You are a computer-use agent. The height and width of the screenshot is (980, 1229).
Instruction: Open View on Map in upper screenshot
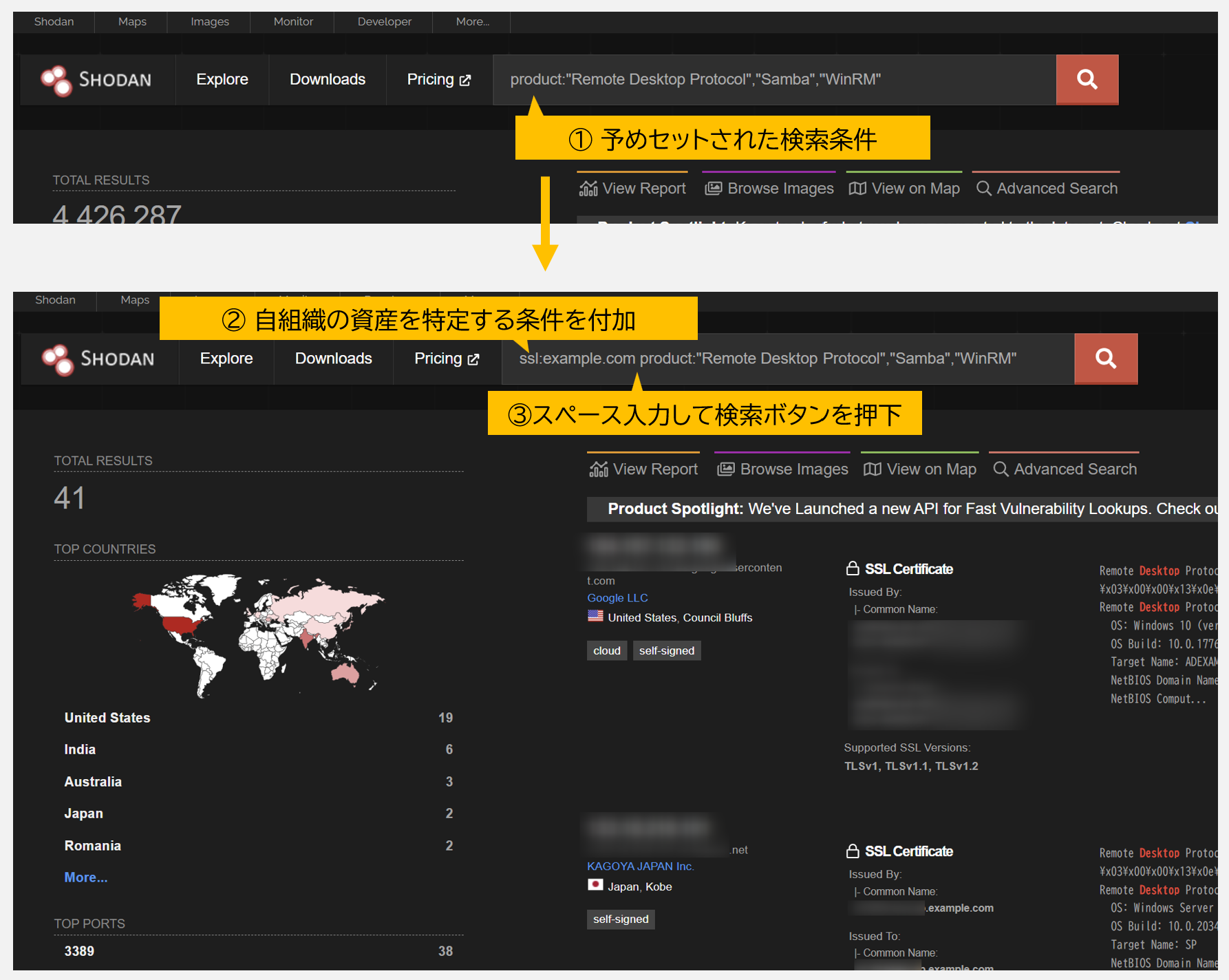click(904, 189)
